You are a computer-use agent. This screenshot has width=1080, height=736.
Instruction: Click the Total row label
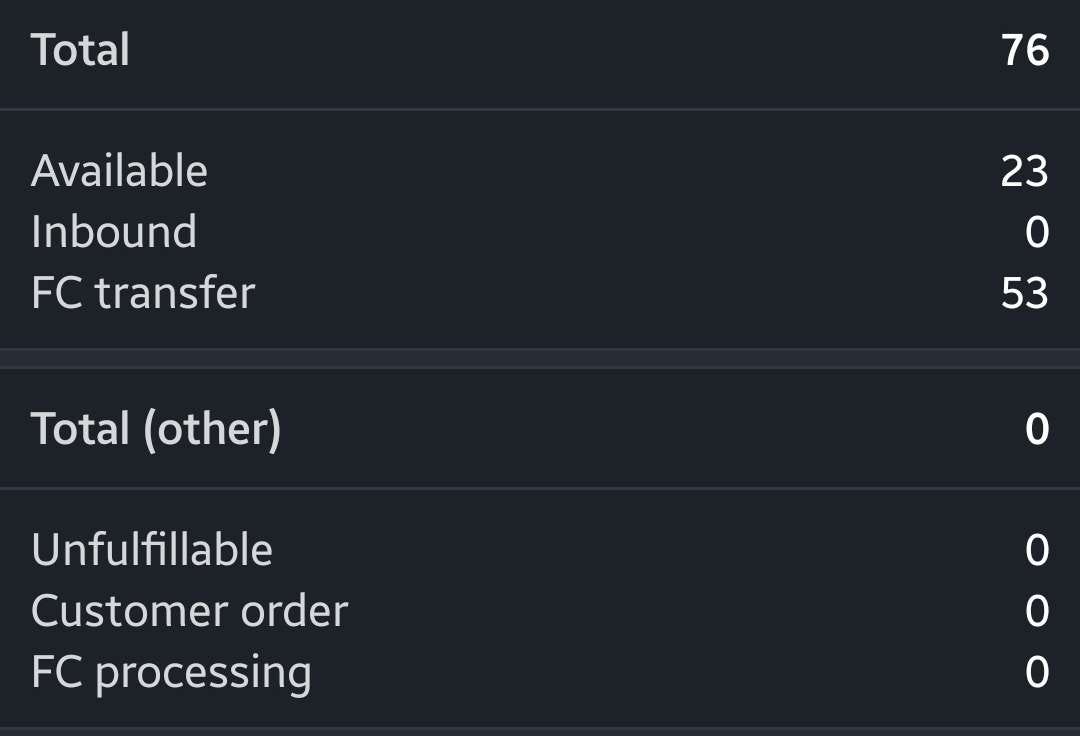tap(82, 47)
